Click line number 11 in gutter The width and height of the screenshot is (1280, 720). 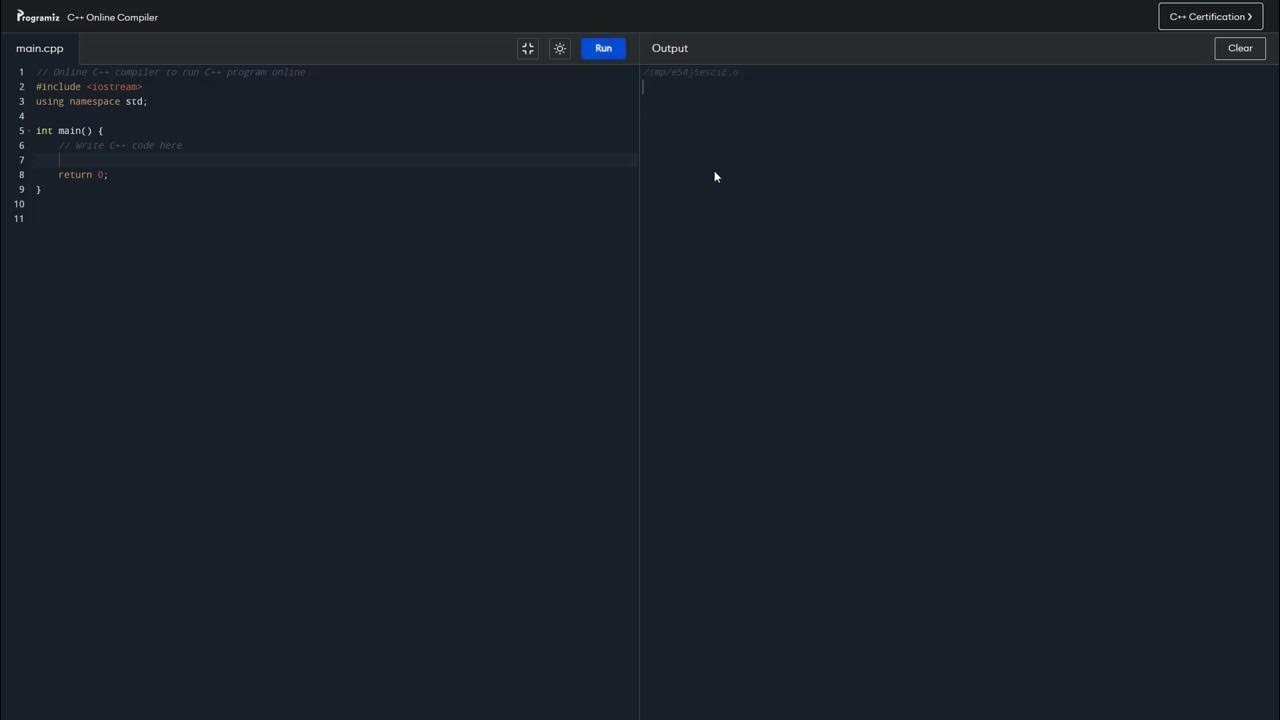point(19,219)
